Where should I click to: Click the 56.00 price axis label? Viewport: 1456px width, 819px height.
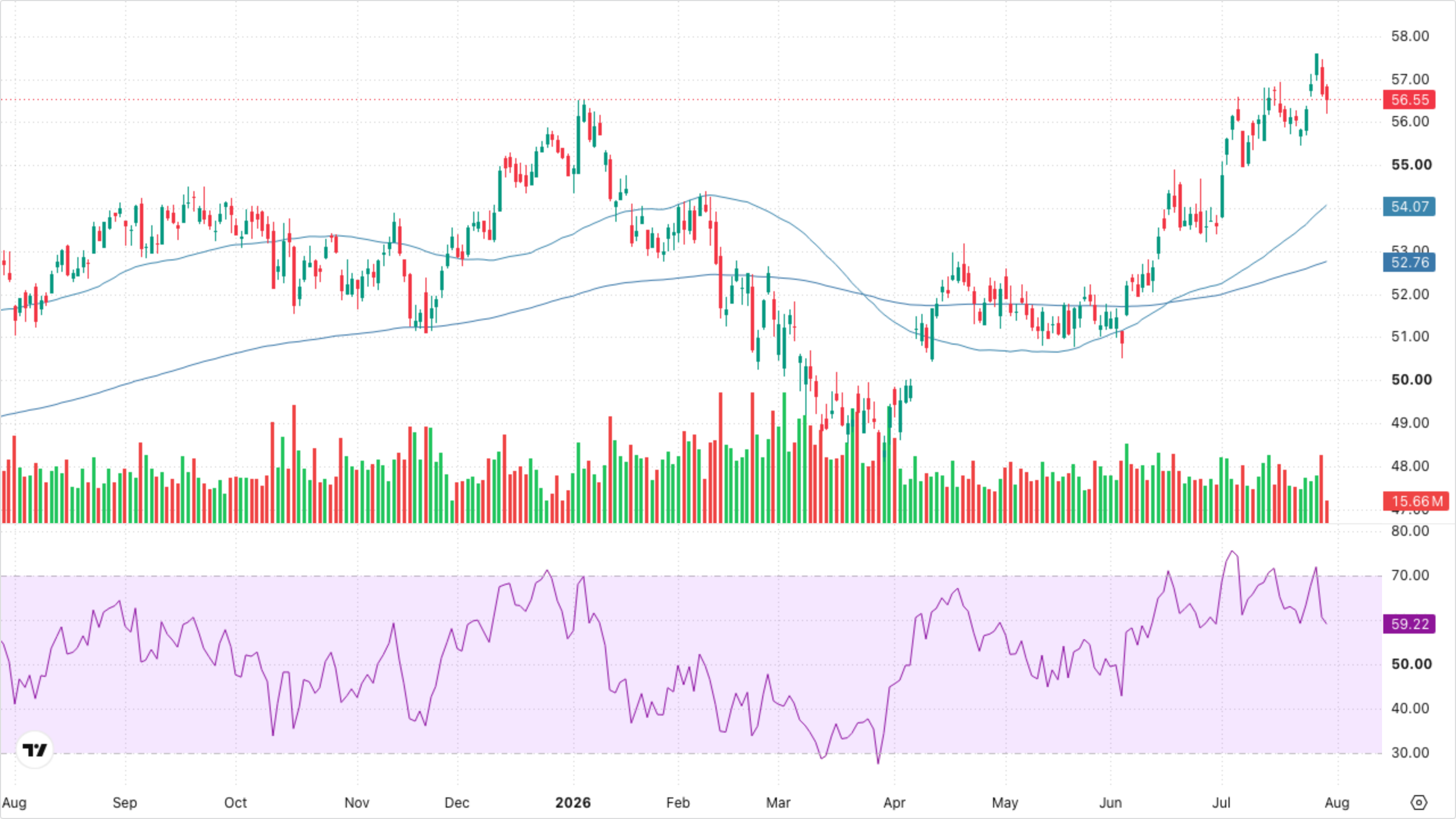(1410, 122)
